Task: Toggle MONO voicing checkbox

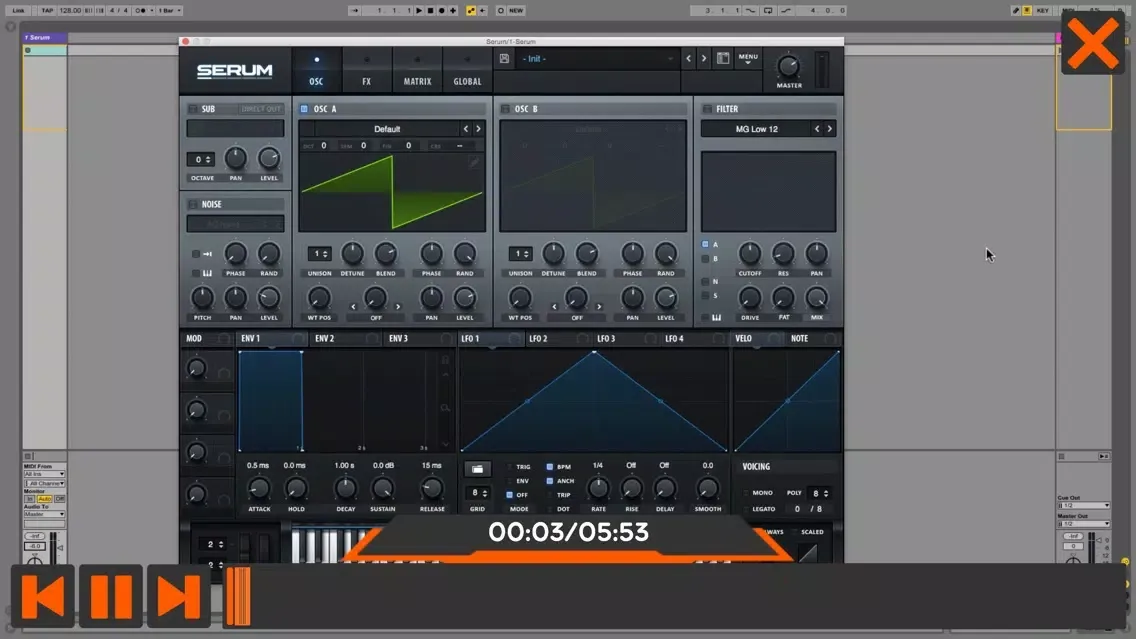Action: [x=746, y=493]
